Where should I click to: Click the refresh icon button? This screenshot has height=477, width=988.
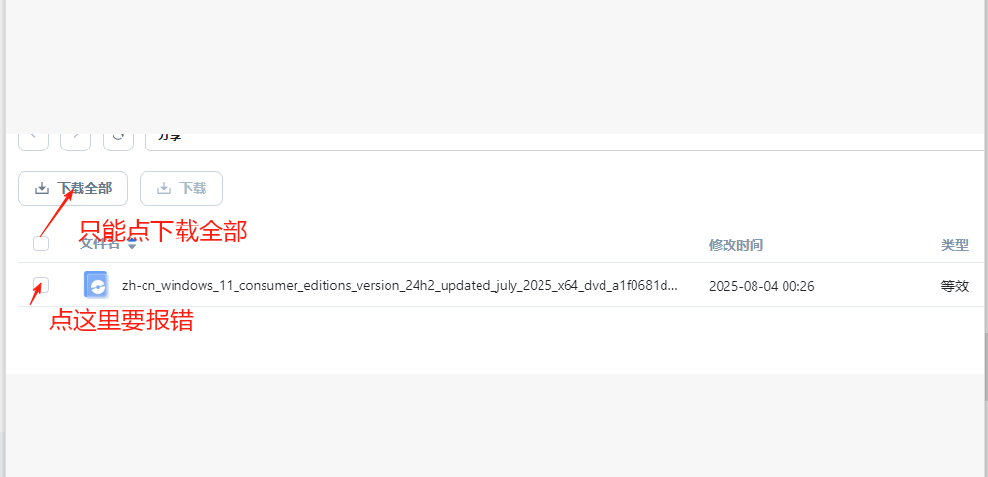(118, 141)
